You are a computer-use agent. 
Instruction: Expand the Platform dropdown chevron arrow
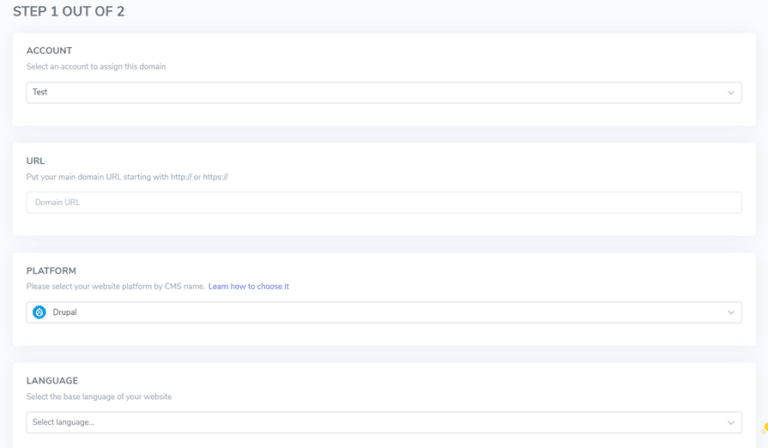(731, 313)
